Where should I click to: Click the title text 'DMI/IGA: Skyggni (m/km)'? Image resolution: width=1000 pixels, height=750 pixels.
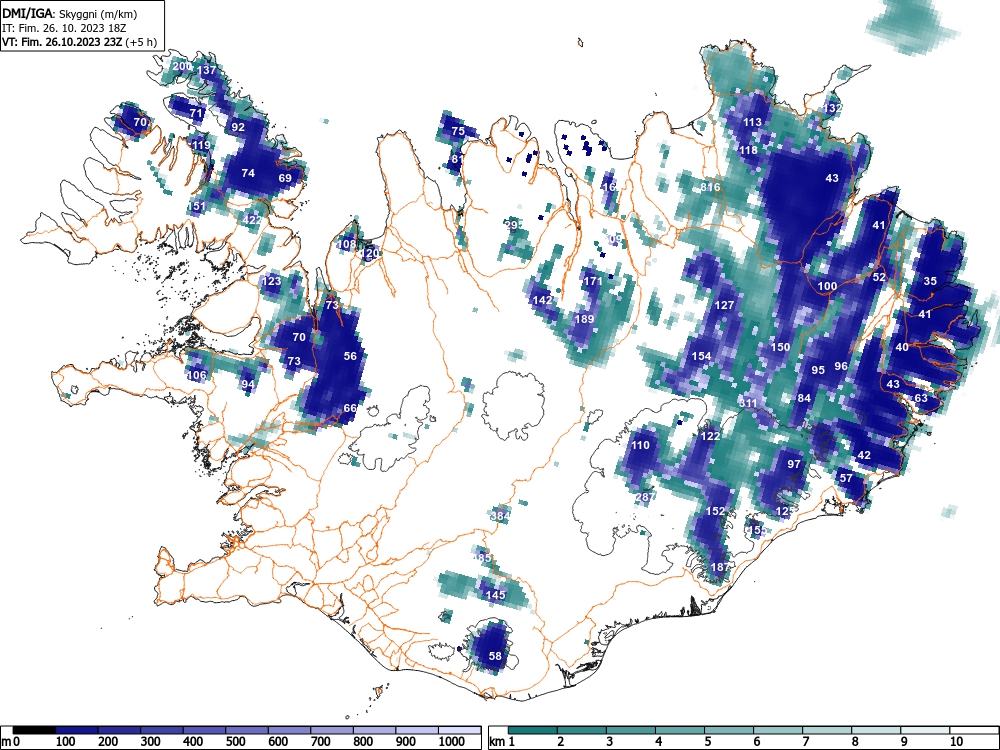(70, 14)
